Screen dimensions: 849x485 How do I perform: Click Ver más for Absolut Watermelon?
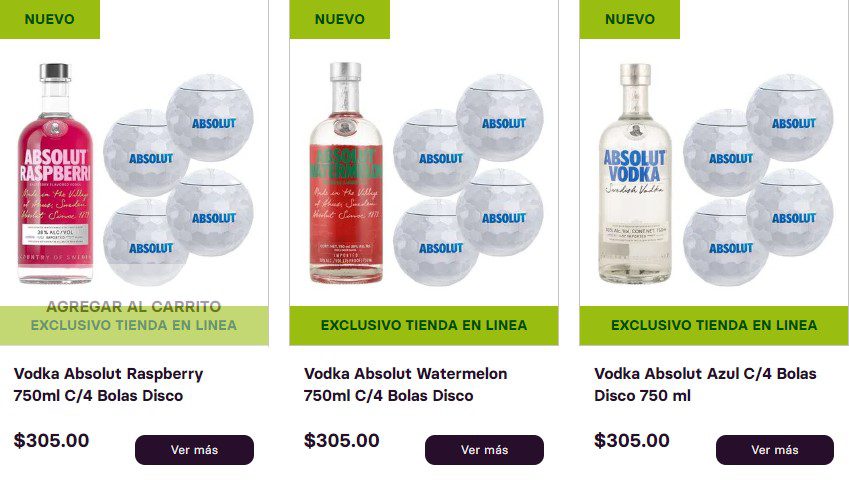[484, 450]
